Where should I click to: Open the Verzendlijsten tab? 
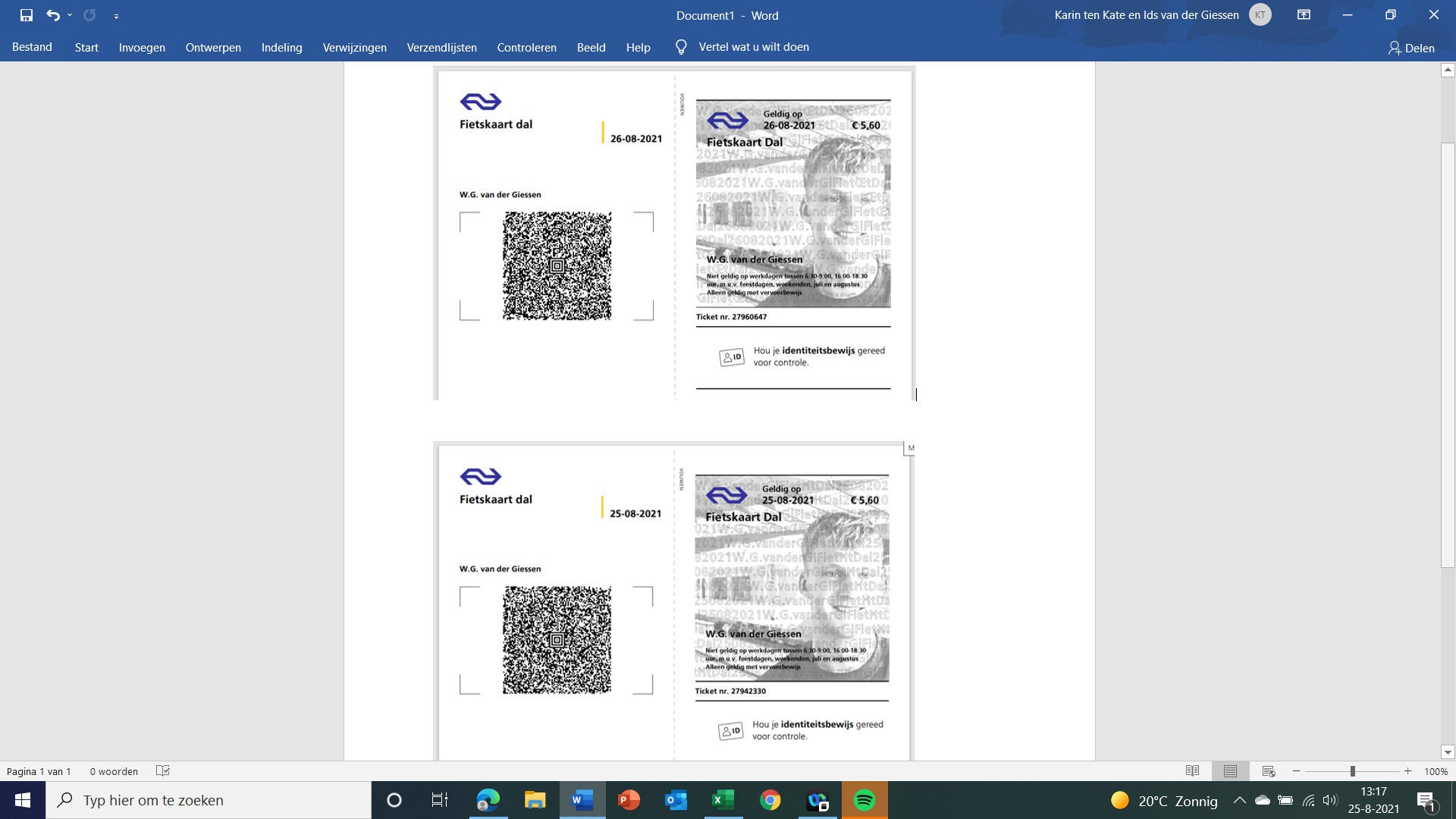441,47
